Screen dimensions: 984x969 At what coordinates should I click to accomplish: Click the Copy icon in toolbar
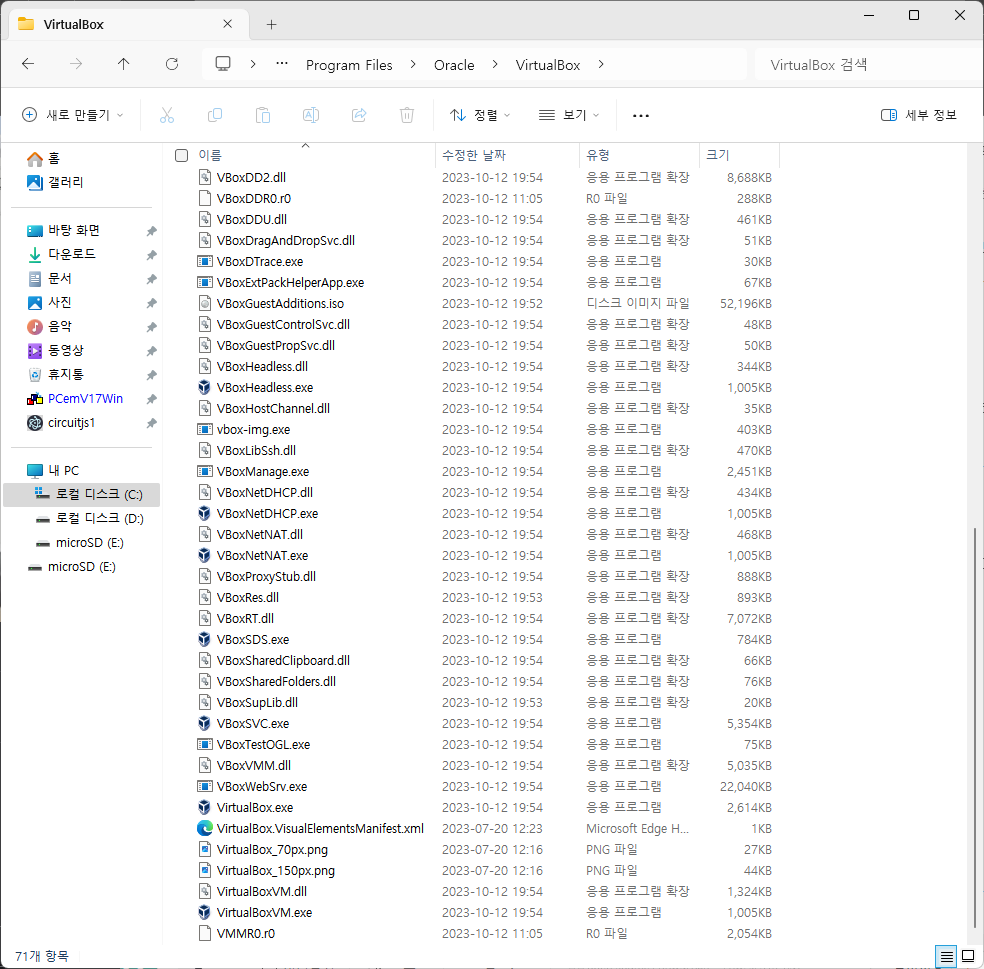215,115
